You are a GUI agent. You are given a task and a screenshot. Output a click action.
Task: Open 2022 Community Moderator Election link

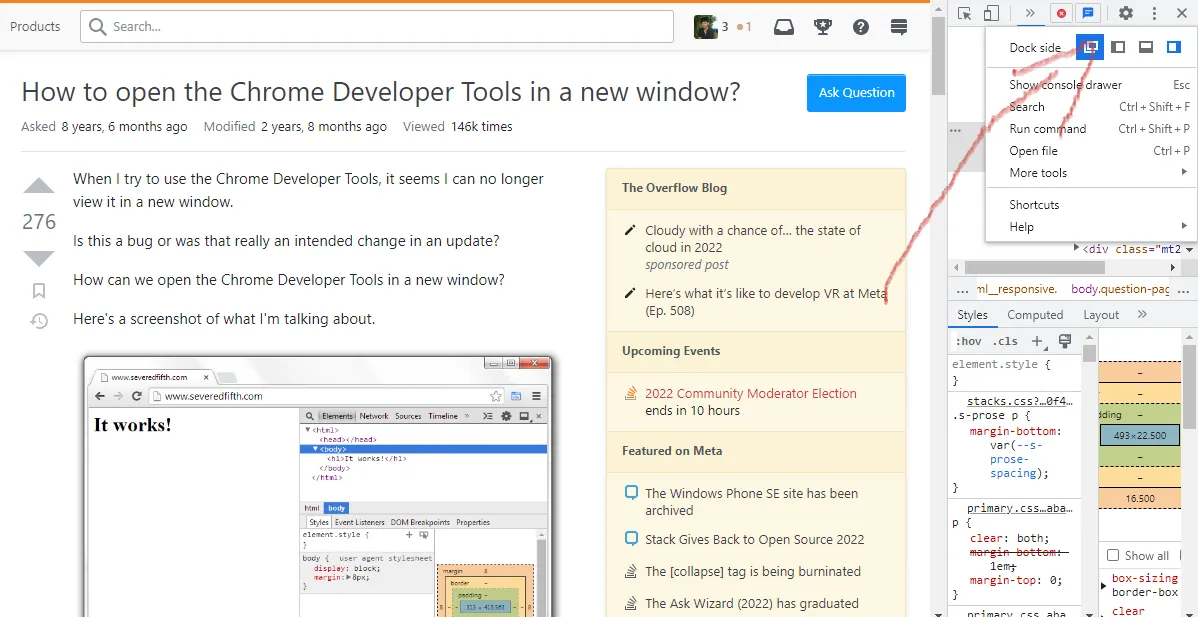click(x=750, y=393)
